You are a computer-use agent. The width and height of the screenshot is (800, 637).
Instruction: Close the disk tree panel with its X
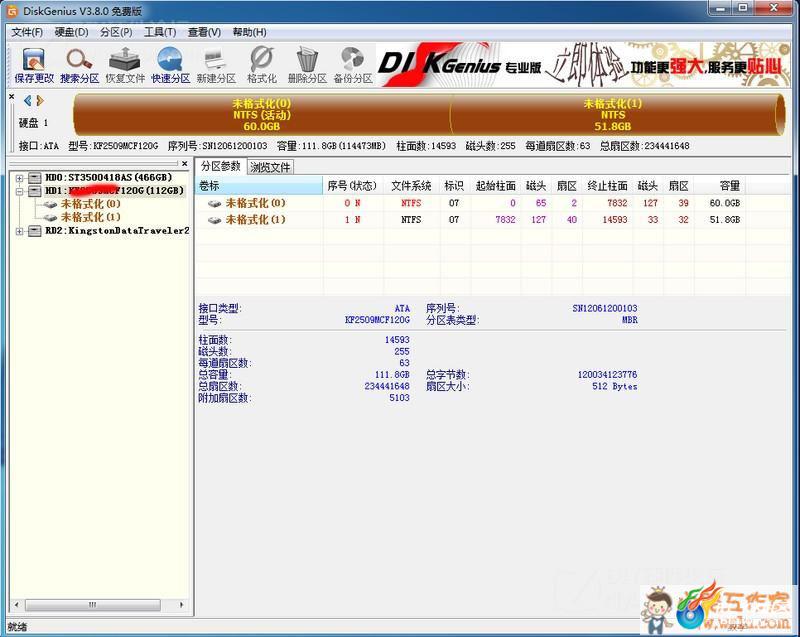click(x=185, y=164)
